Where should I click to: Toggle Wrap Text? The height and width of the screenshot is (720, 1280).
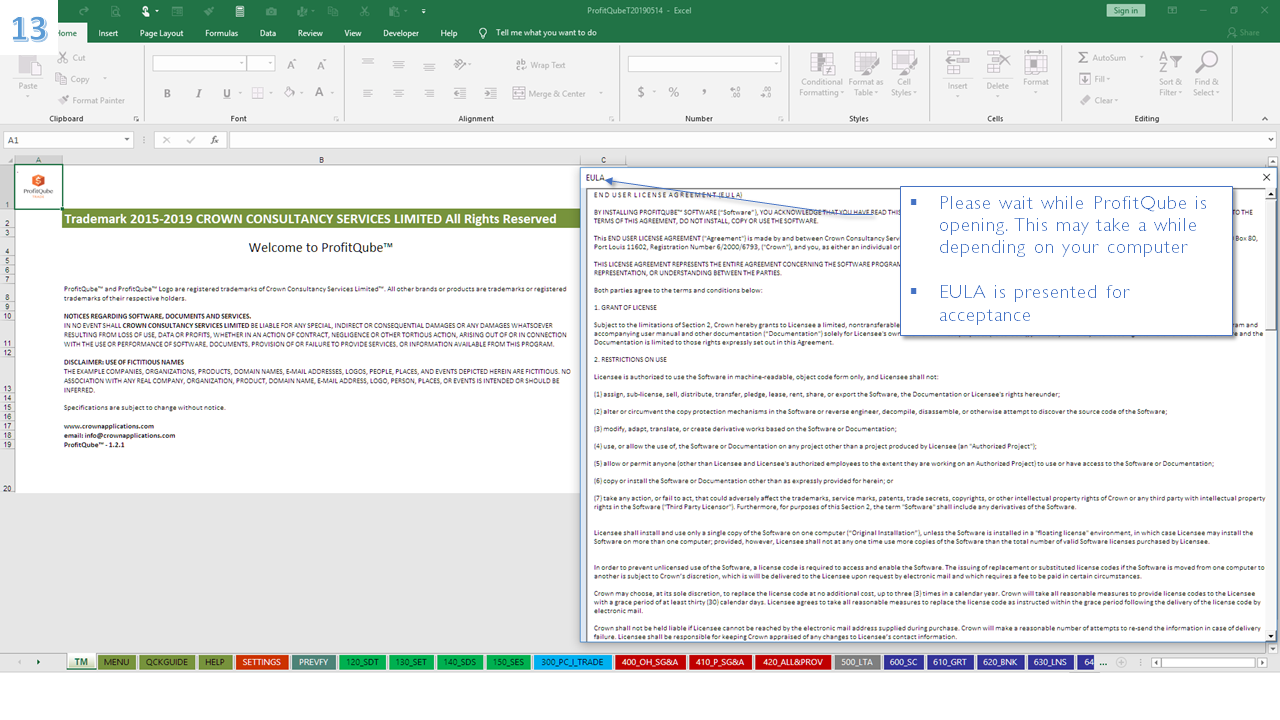click(540, 65)
